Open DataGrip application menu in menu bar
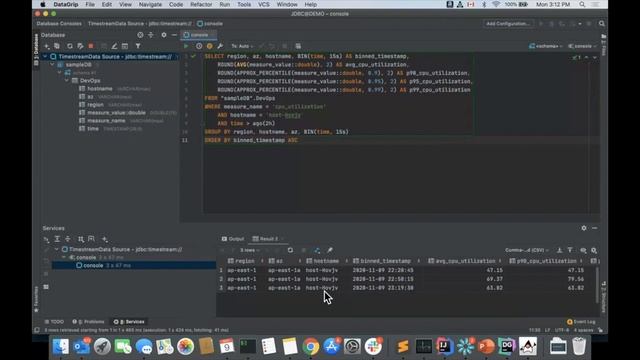The image size is (640, 360). (66, 4)
